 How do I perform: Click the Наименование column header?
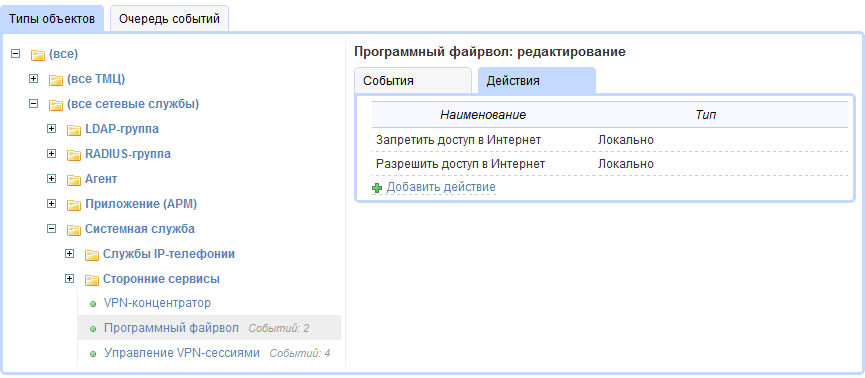[483, 115]
